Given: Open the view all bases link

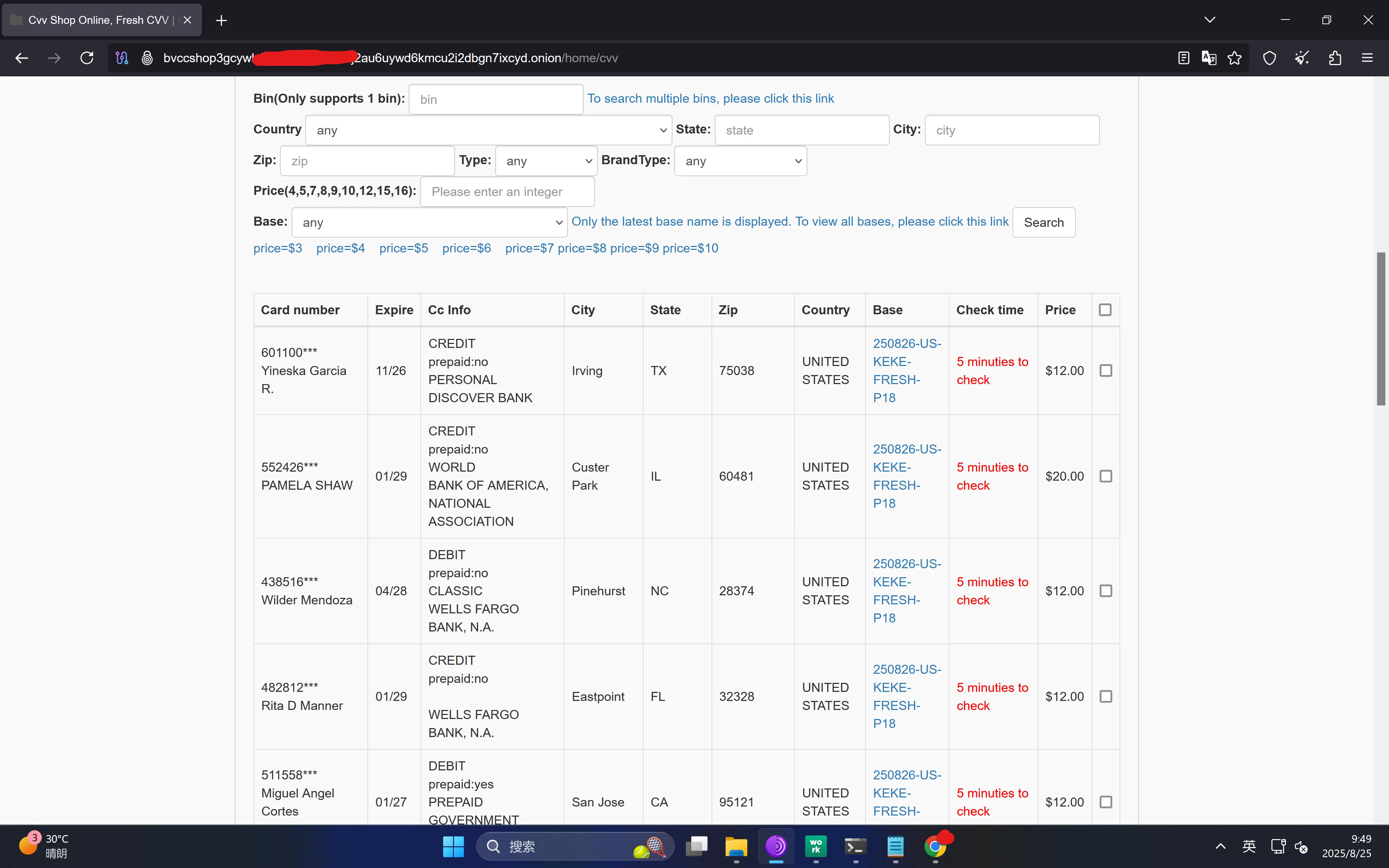Looking at the screenshot, I should pos(790,222).
